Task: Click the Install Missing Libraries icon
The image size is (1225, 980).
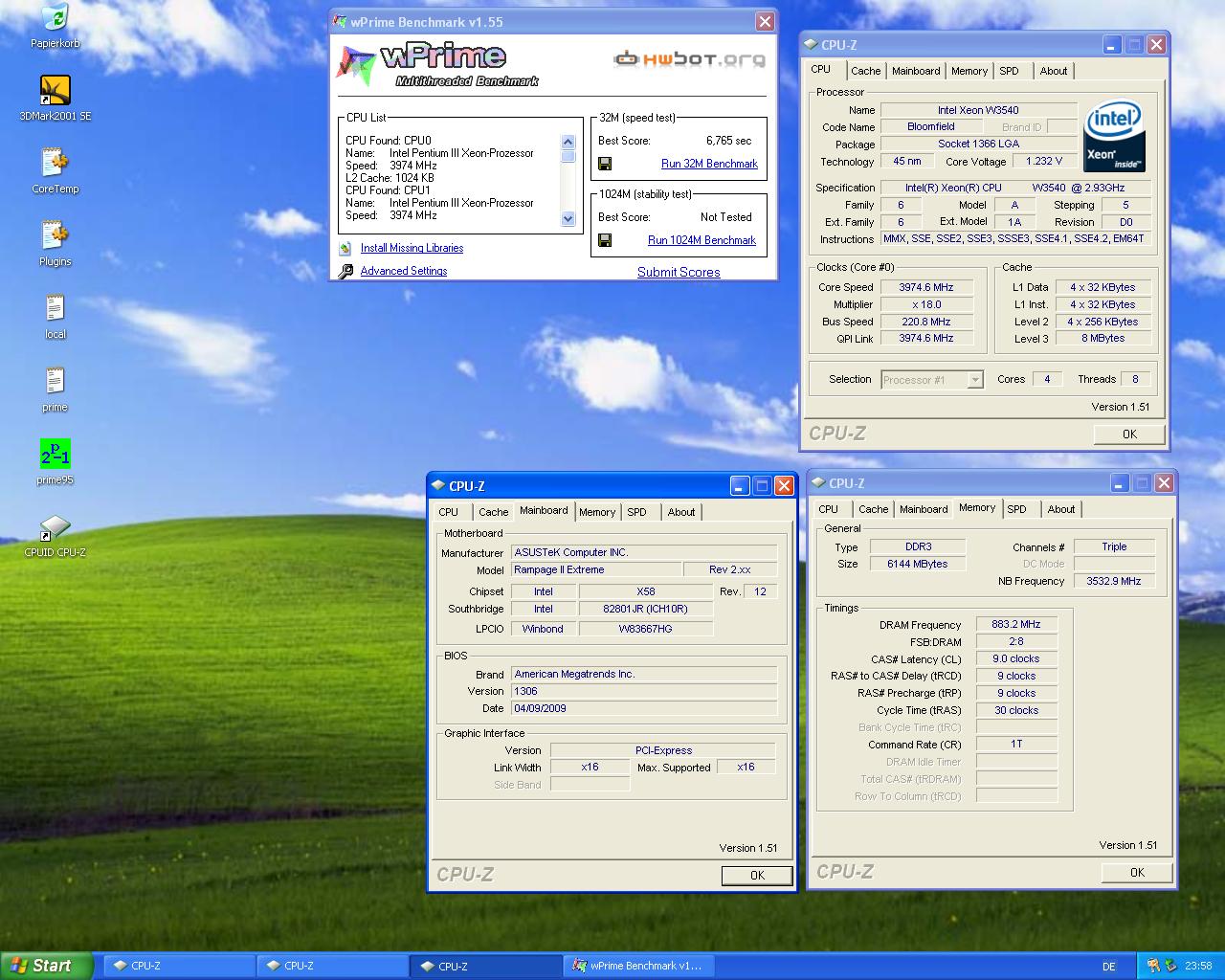Action: coord(345,248)
